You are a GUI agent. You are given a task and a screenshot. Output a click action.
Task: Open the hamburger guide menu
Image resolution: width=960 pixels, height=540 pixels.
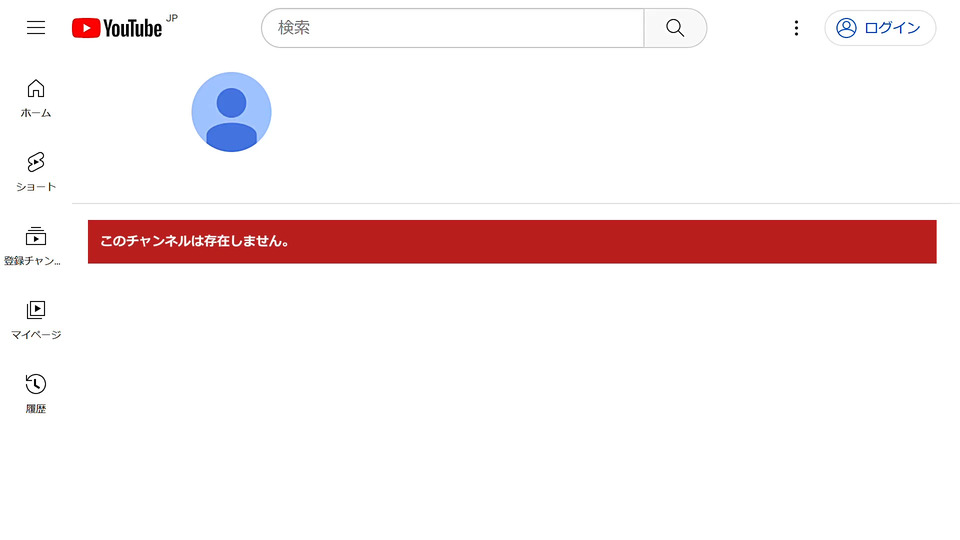[36, 28]
